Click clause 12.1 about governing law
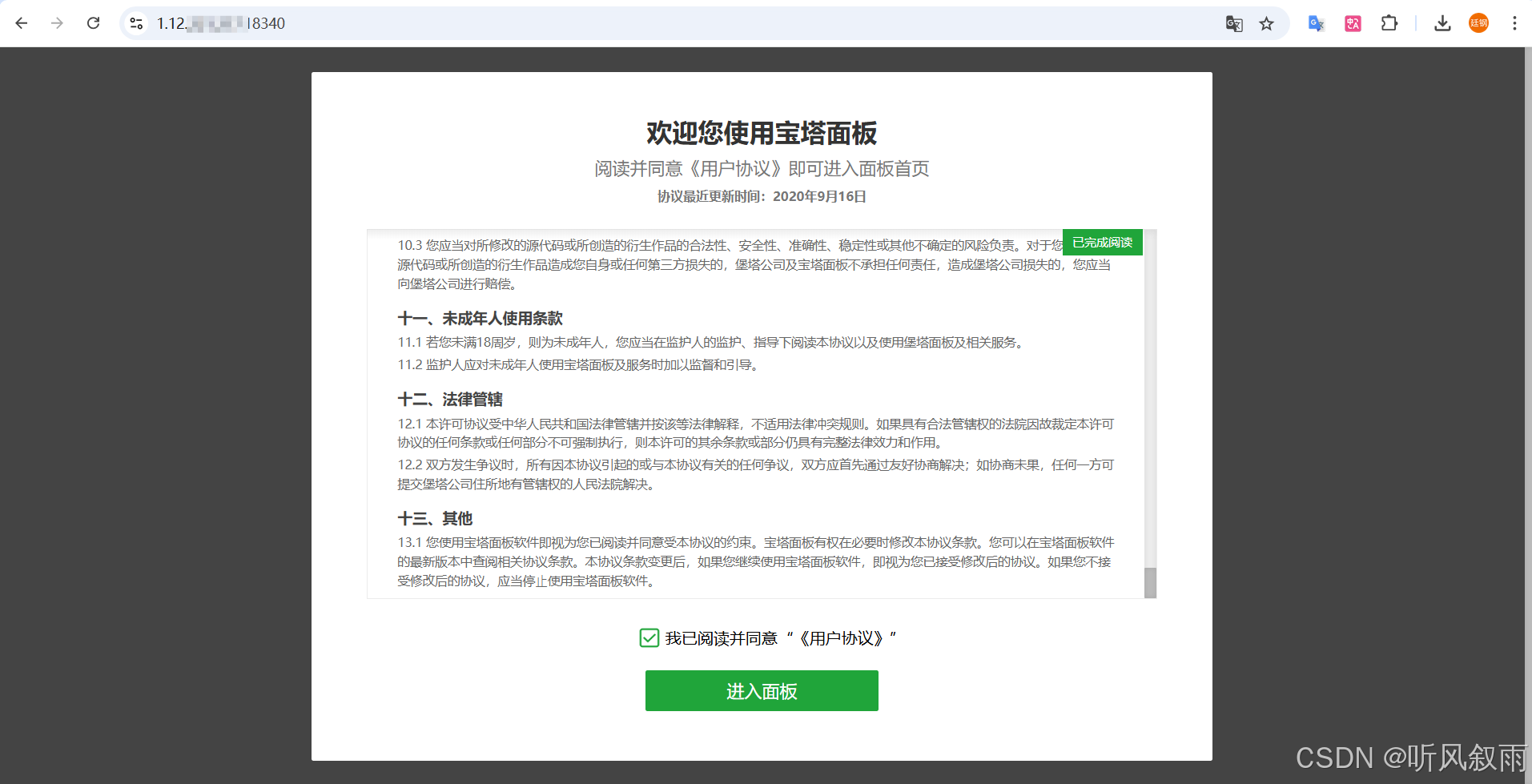The width and height of the screenshot is (1532, 784). pyautogui.click(x=756, y=433)
